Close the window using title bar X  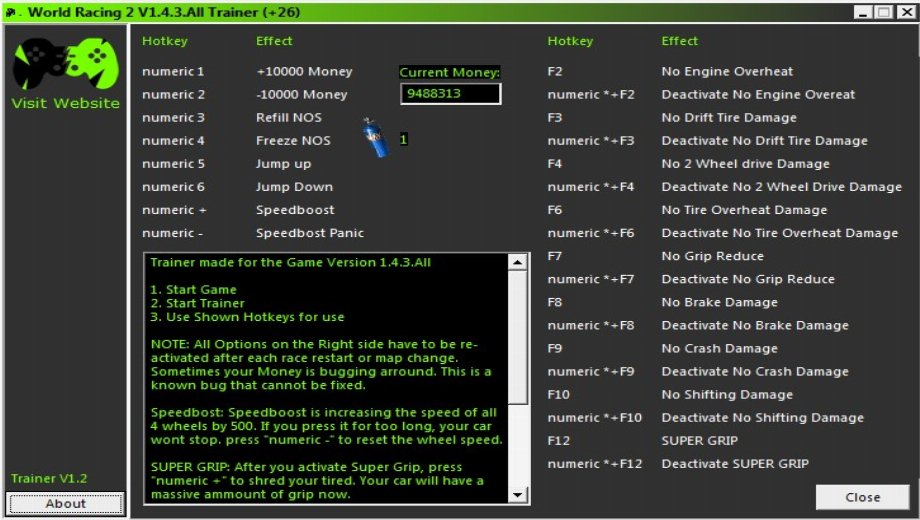[905, 12]
